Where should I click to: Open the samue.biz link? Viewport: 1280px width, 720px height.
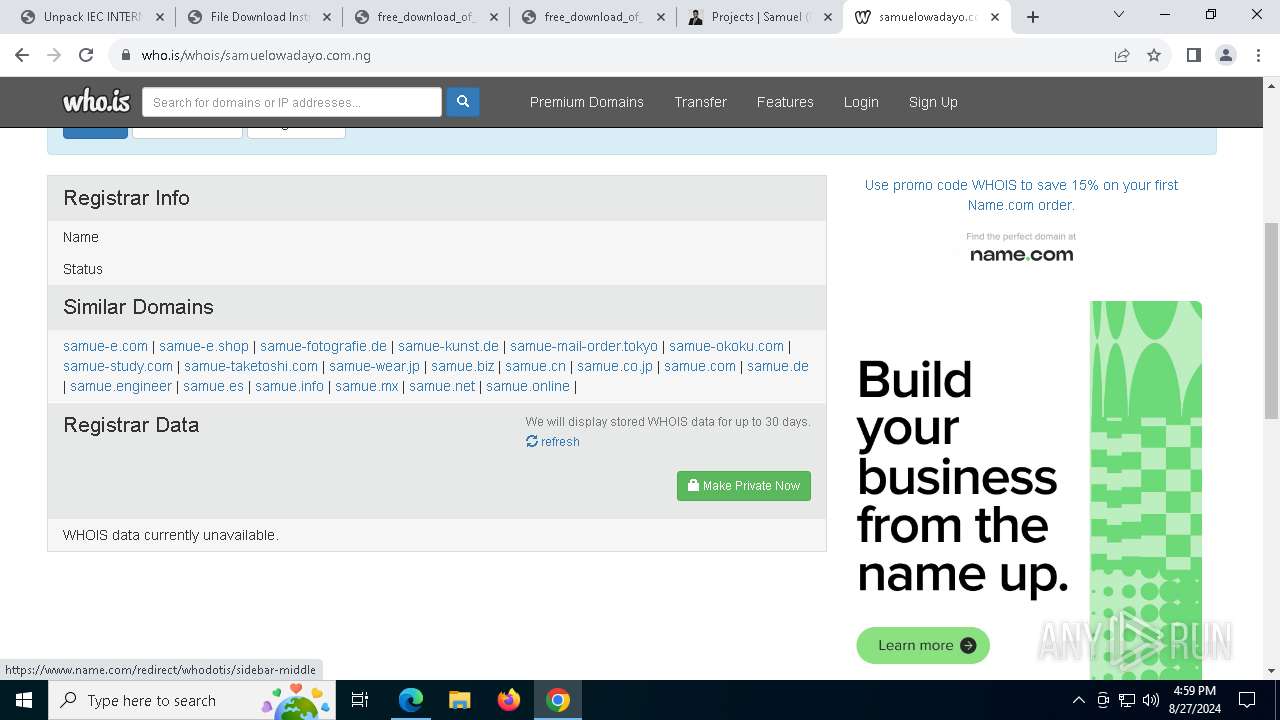click(x=462, y=366)
